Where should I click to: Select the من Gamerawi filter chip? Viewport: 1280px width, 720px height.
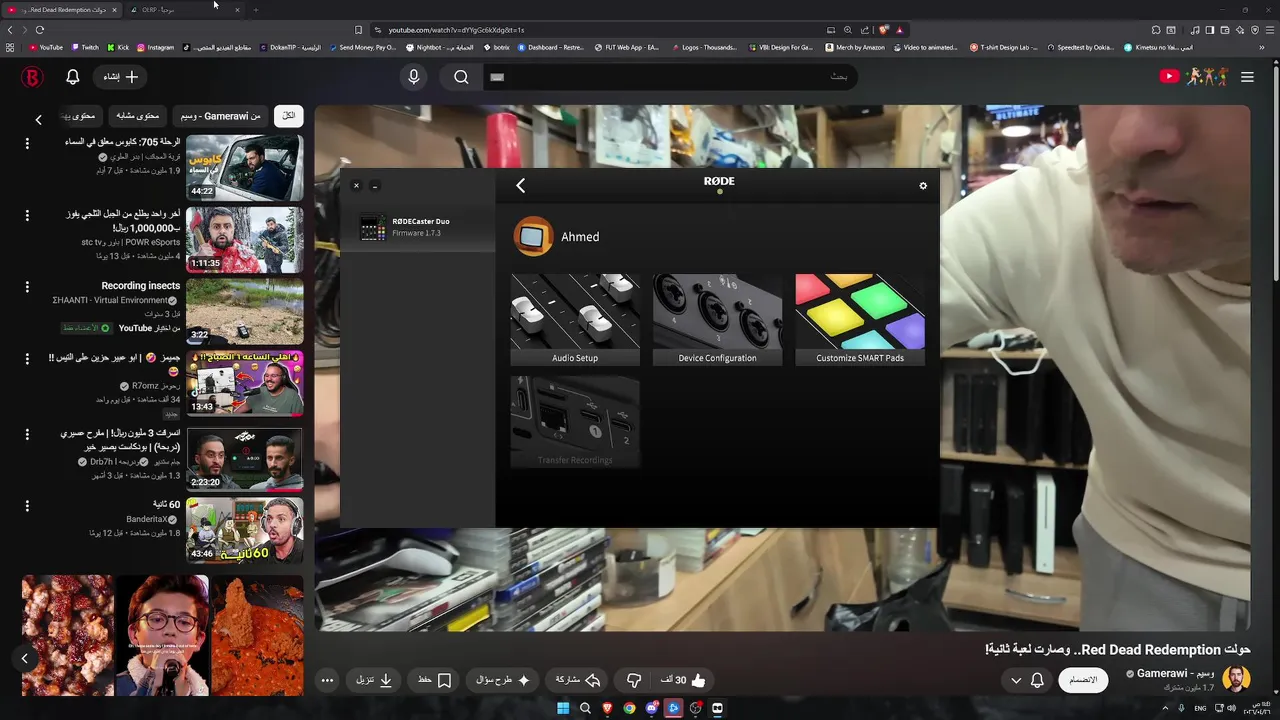coord(220,116)
